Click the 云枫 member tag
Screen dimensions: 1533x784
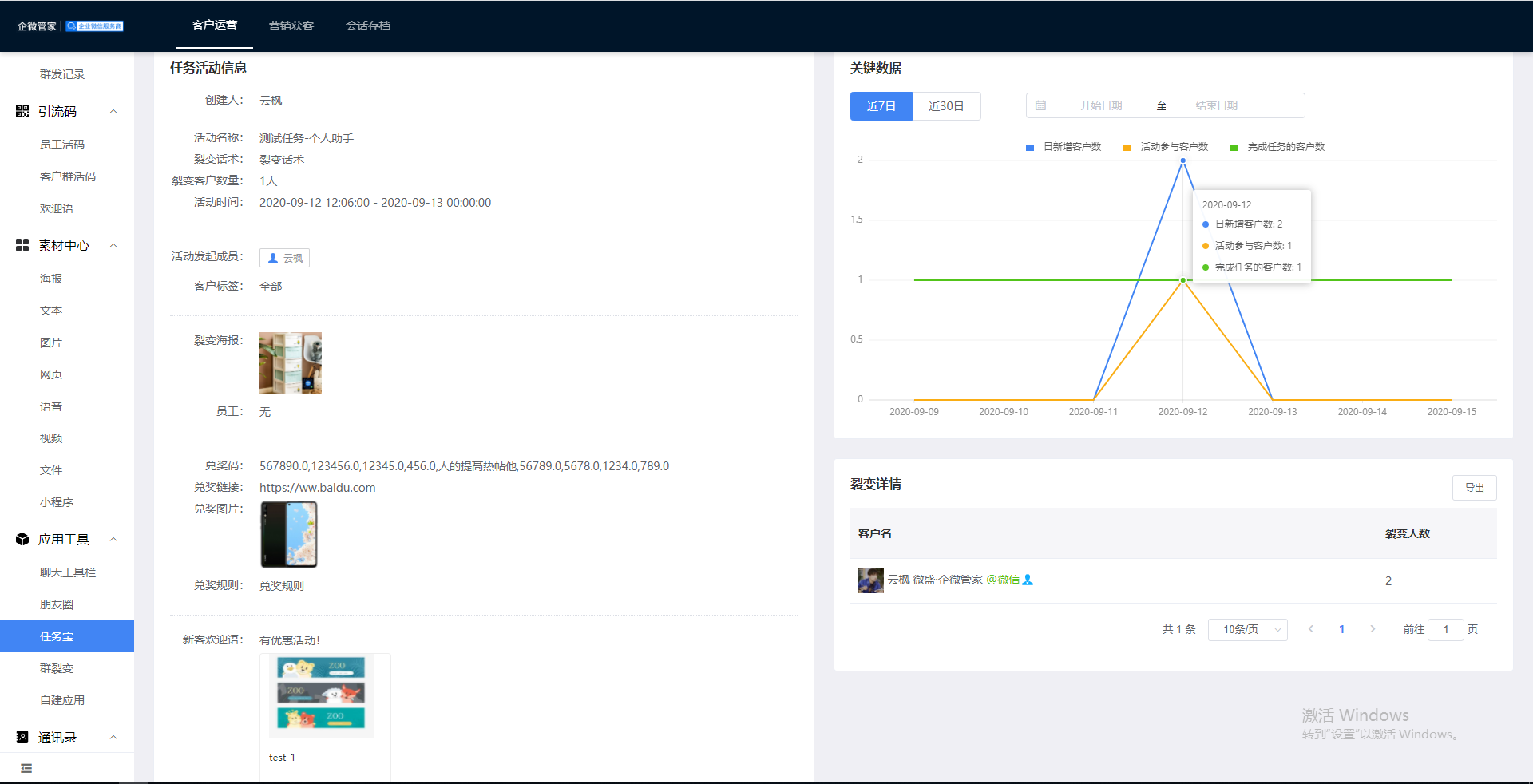coord(284,258)
